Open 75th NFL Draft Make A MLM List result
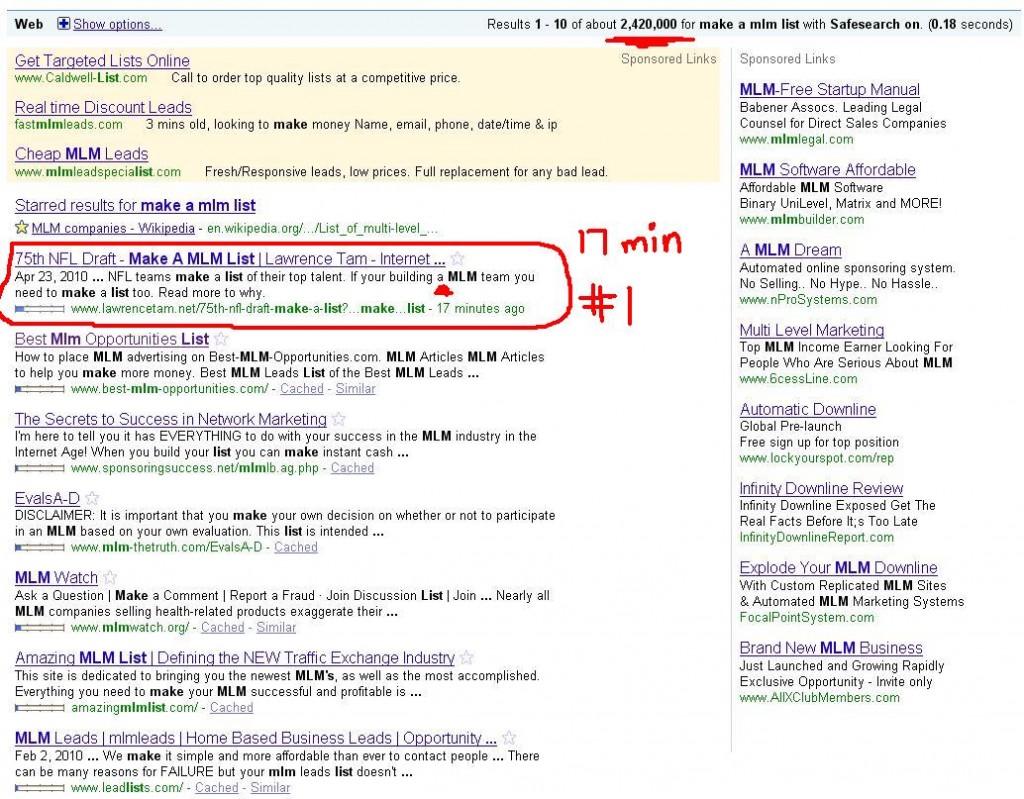 [230, 259]
